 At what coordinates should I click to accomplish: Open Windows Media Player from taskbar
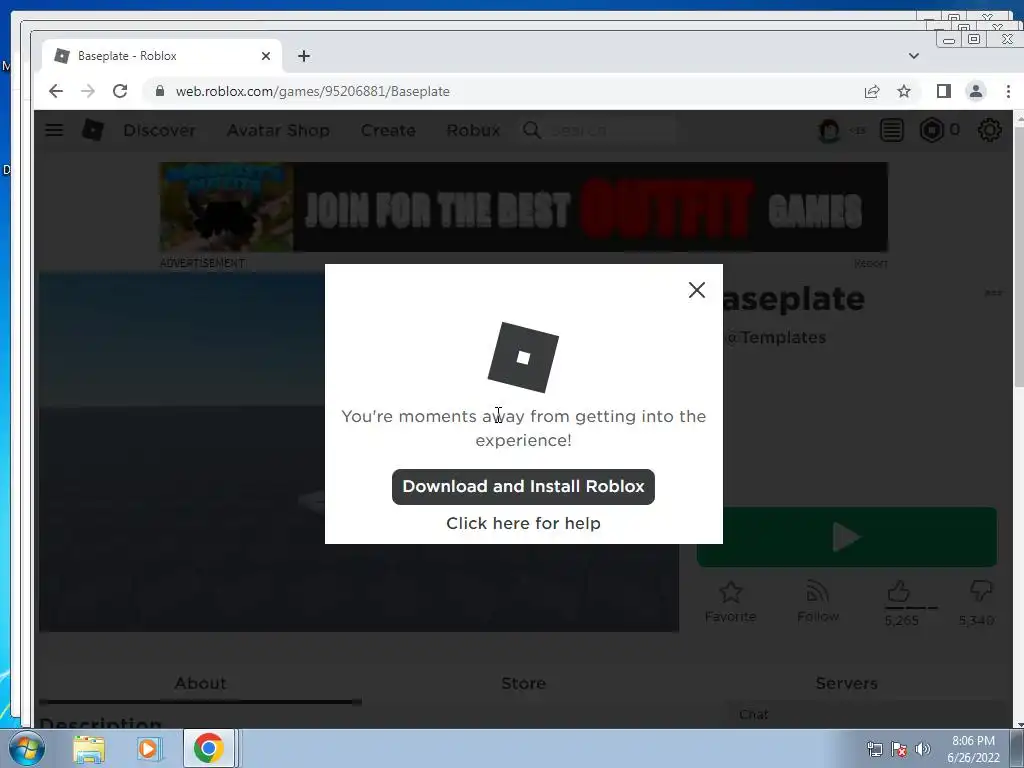point(148,748)
